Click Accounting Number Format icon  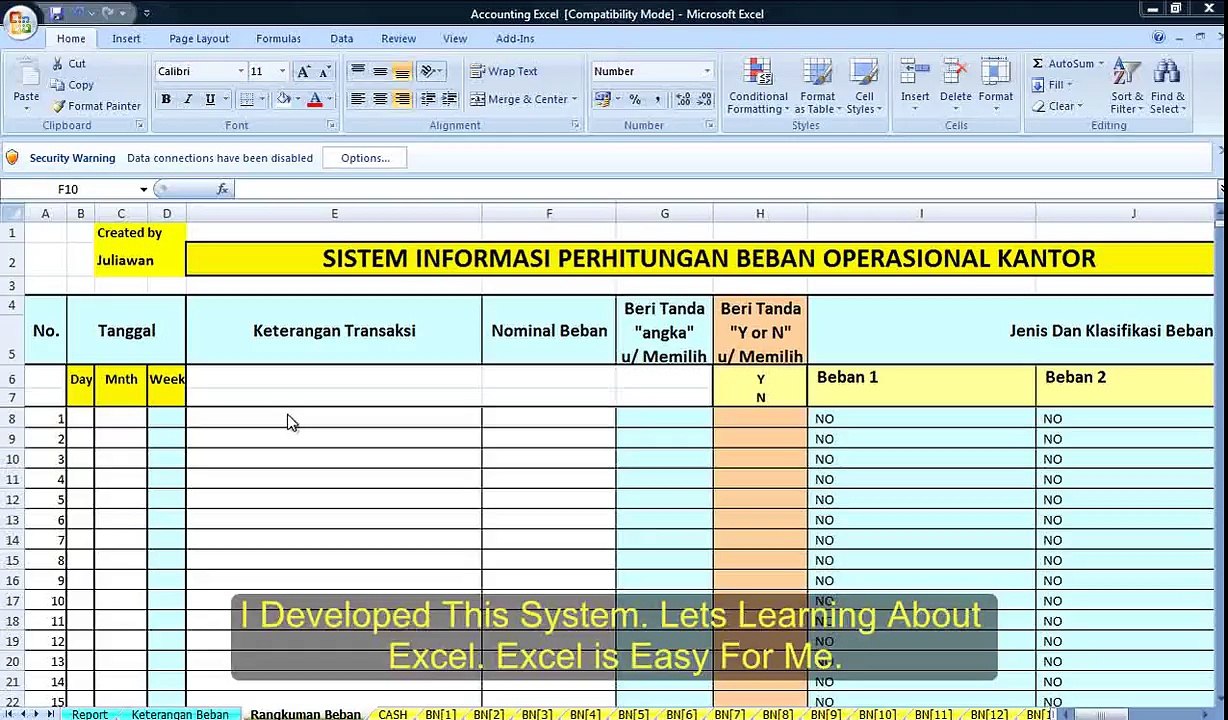601,99
